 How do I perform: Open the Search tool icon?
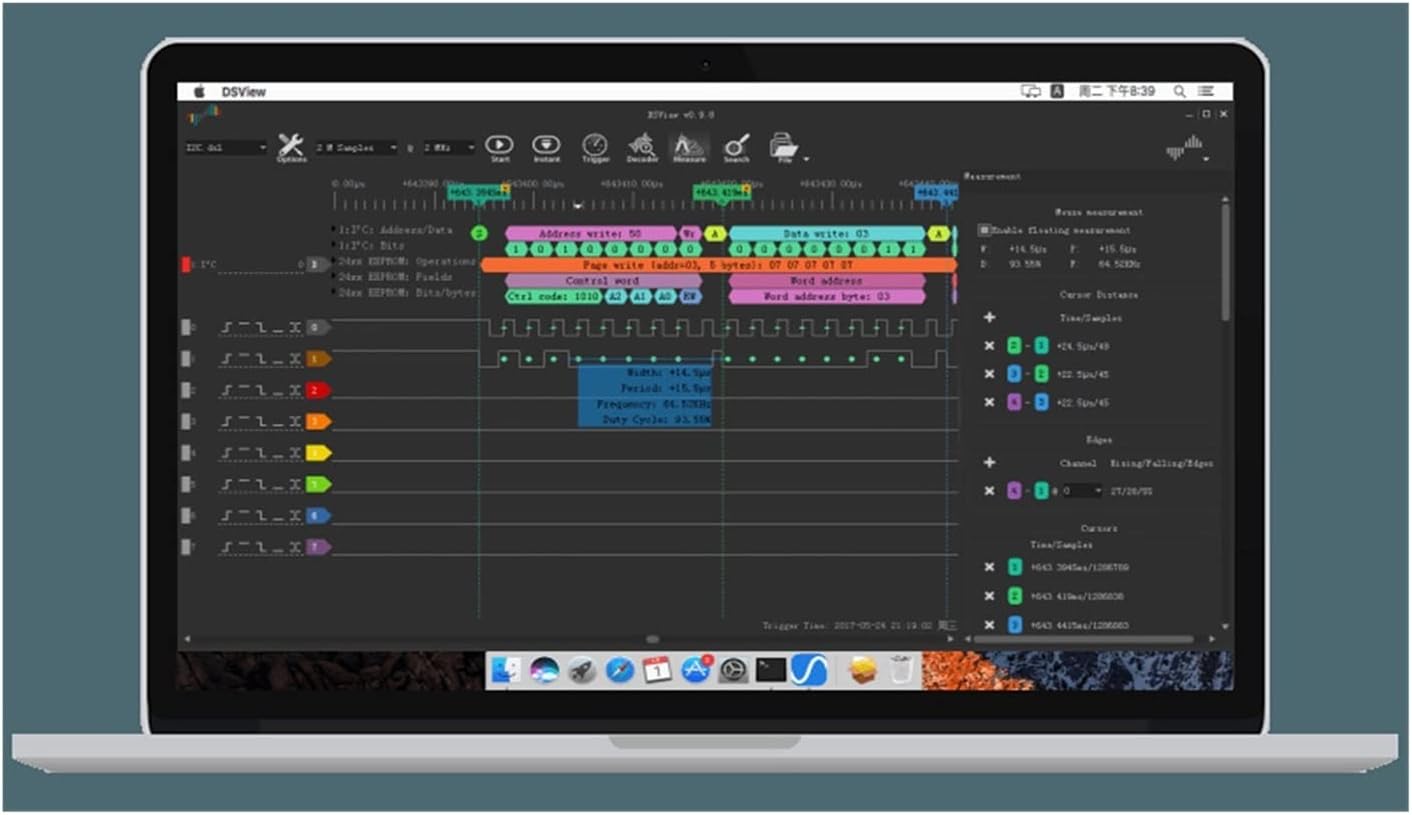click(x=737, y=147)
